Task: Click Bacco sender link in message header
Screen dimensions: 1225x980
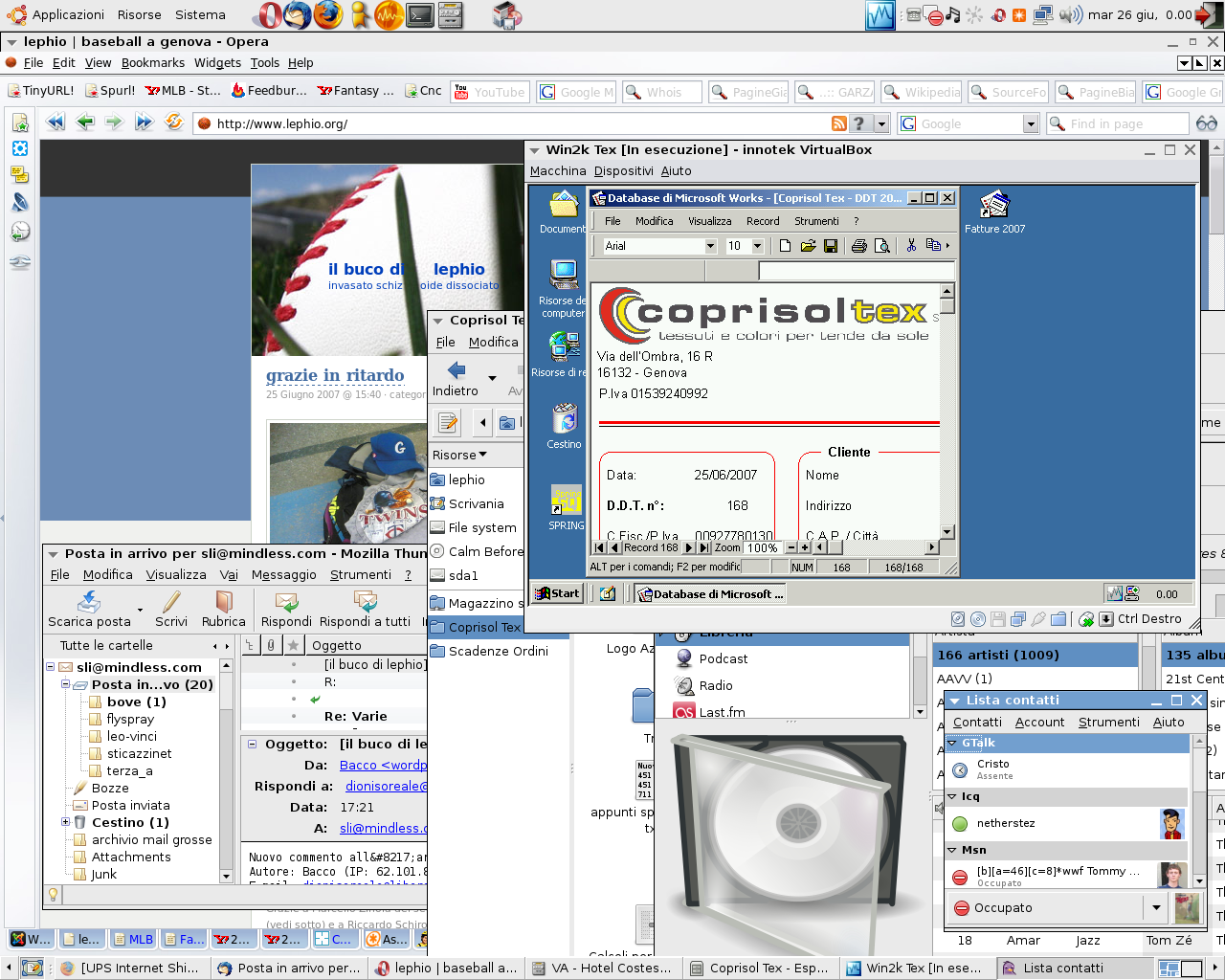Action: coord(383,765)
